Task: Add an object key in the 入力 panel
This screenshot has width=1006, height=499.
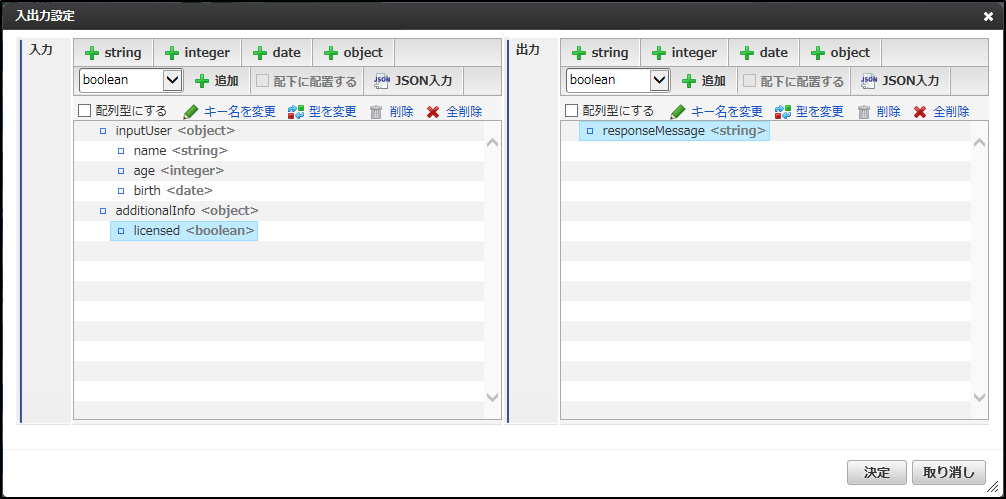Action: click(353, 53)
